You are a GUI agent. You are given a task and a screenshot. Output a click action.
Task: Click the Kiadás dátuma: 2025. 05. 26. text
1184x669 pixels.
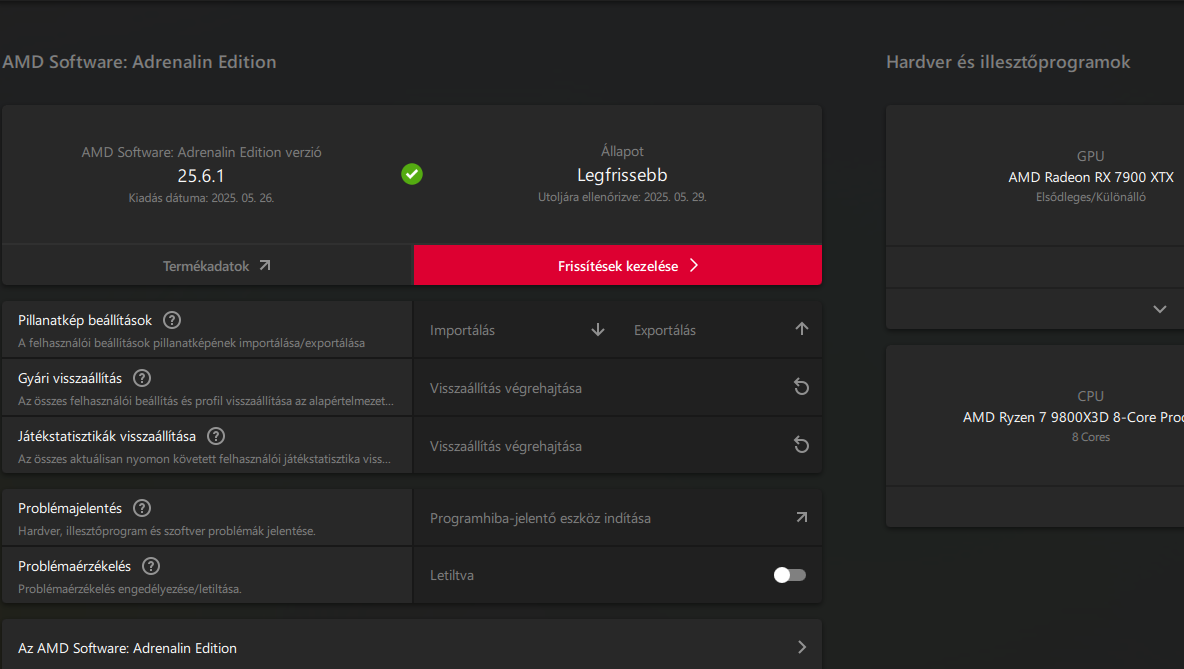point(201,198)
